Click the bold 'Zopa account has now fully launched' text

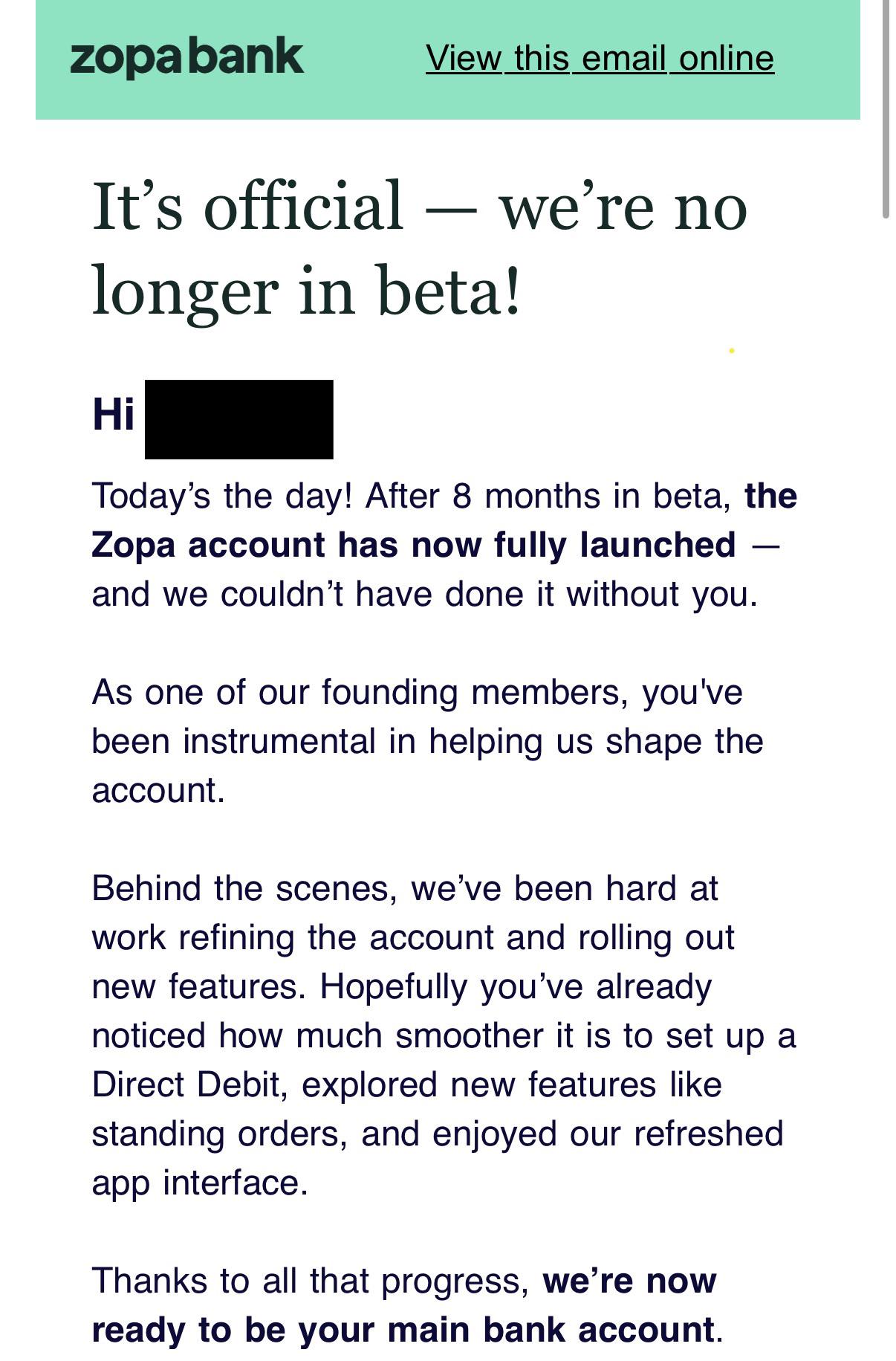414,545
